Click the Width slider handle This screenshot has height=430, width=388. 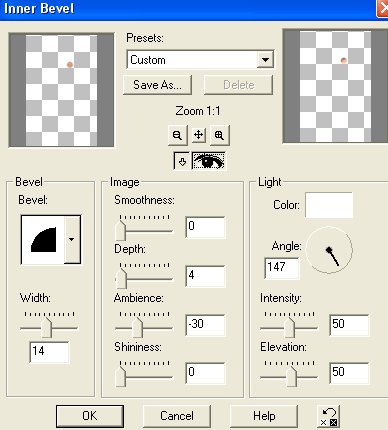tap(47, 327)
